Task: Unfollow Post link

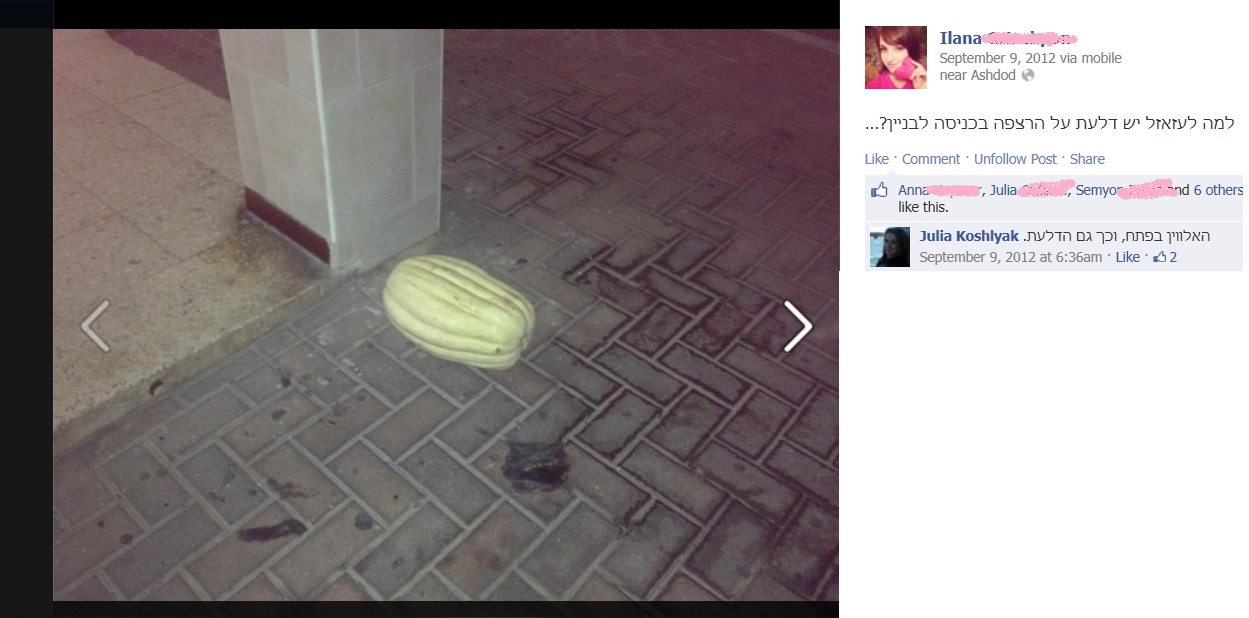Action: (x=1015, y=159)
